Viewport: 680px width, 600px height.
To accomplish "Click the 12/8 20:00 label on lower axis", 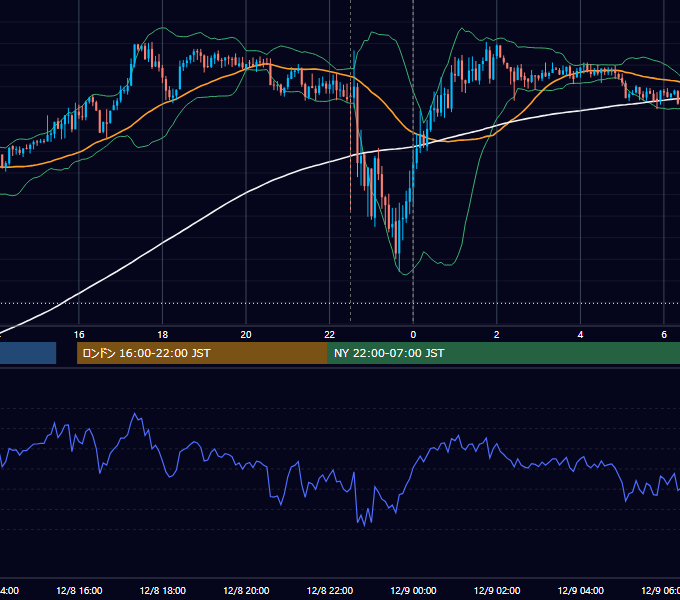I will [x=246, y=591].
